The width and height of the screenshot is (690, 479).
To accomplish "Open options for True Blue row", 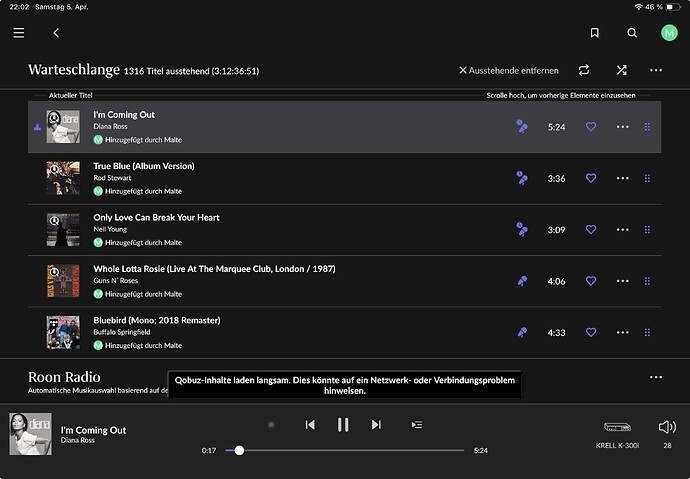I will pyautogui.click(x=622, y=178).
